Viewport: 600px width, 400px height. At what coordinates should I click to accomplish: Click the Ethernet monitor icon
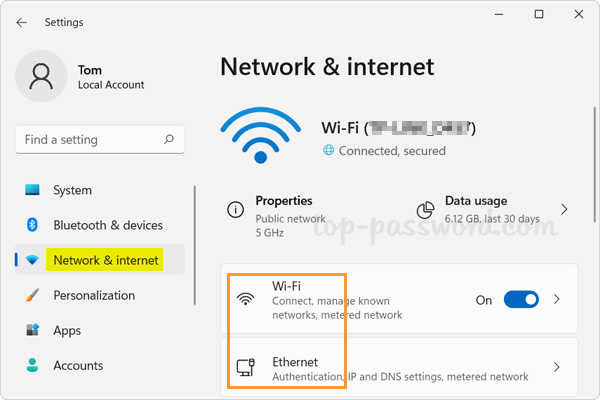(245, 368)
